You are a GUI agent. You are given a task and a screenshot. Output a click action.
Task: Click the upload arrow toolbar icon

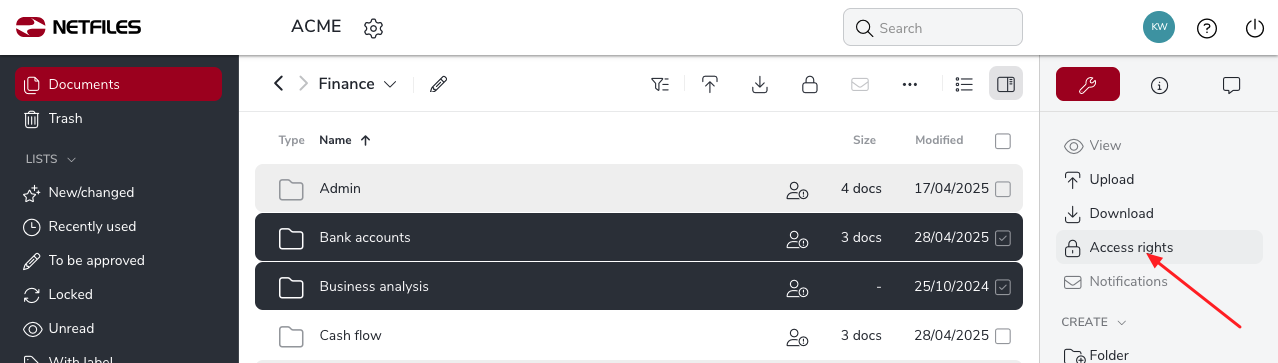[x=710, y=85]
